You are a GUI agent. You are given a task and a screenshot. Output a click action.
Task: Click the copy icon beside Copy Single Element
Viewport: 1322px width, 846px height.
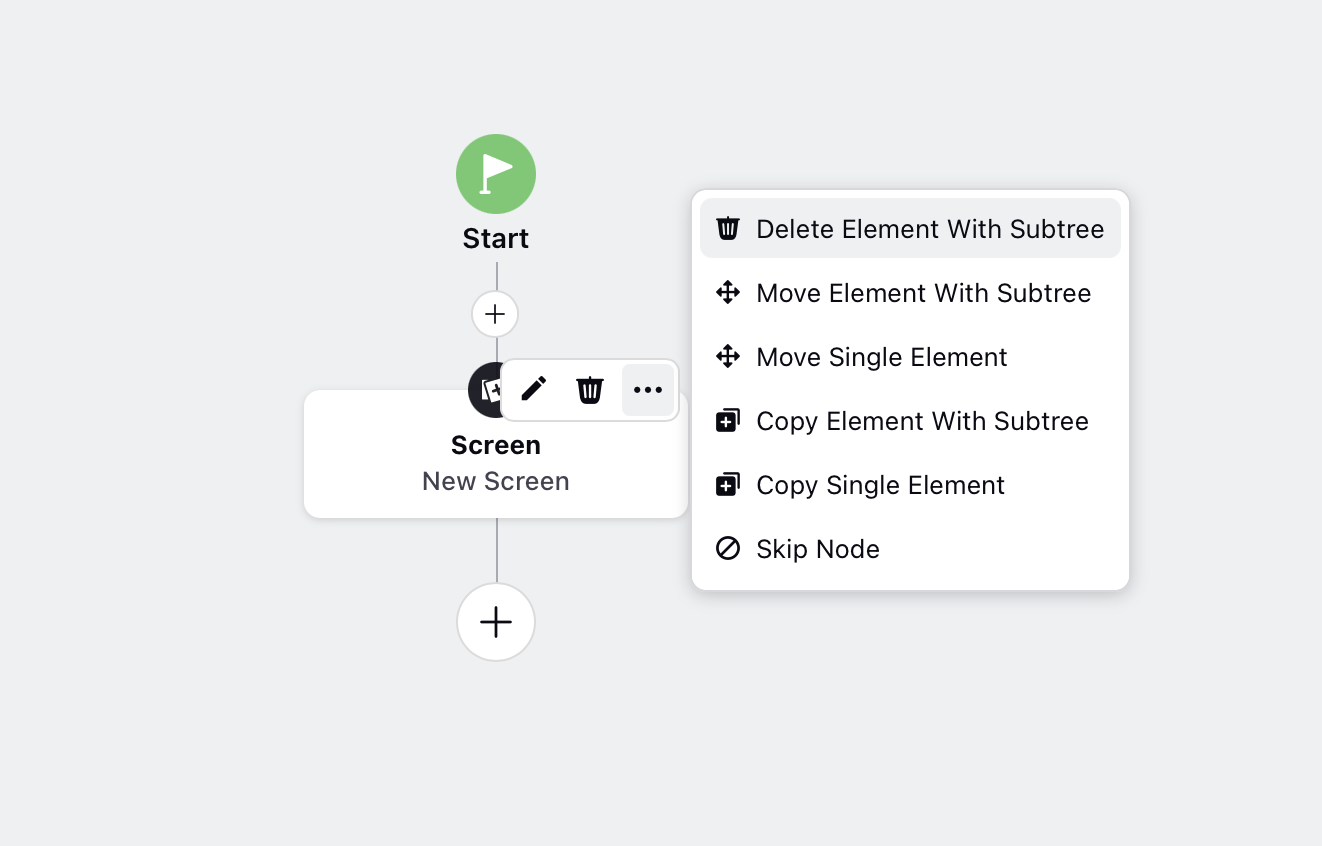point(728,485)
